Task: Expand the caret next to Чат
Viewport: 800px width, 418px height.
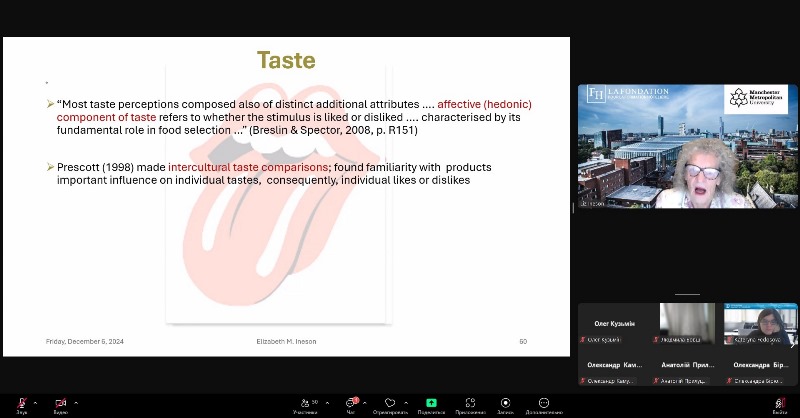Action: [x=365, y=402]
